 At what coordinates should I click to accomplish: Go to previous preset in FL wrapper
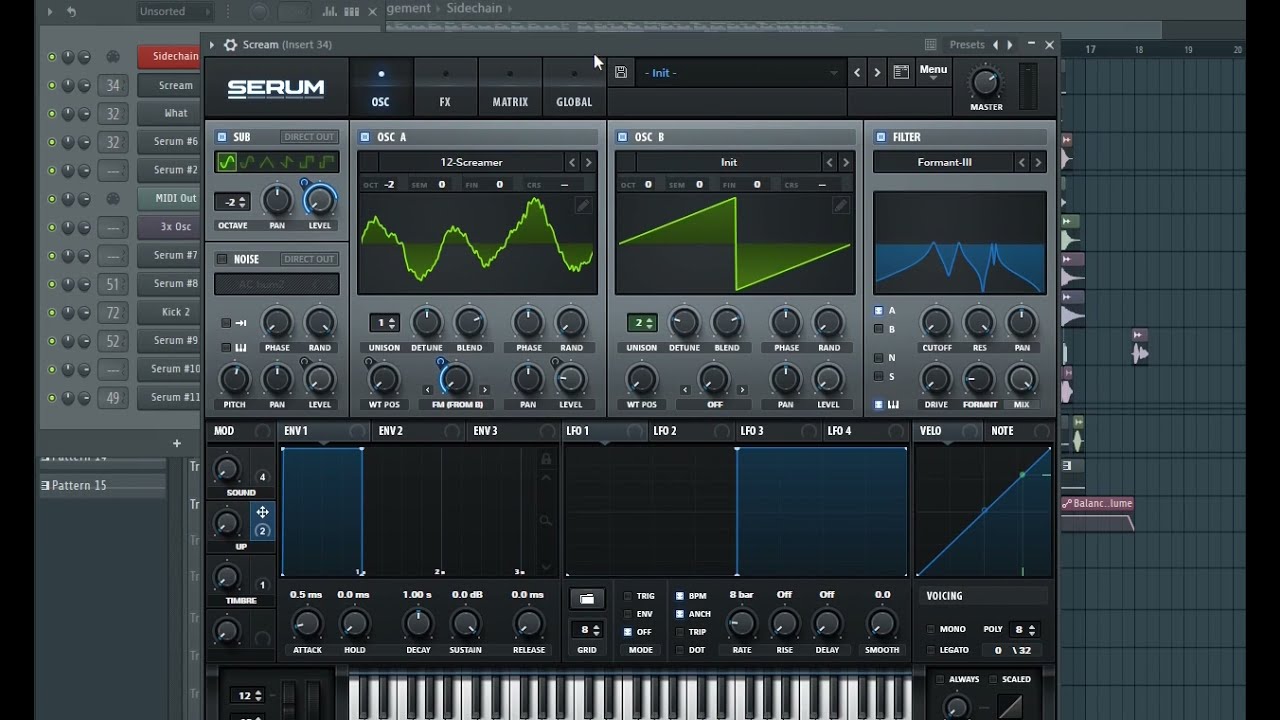995,45
